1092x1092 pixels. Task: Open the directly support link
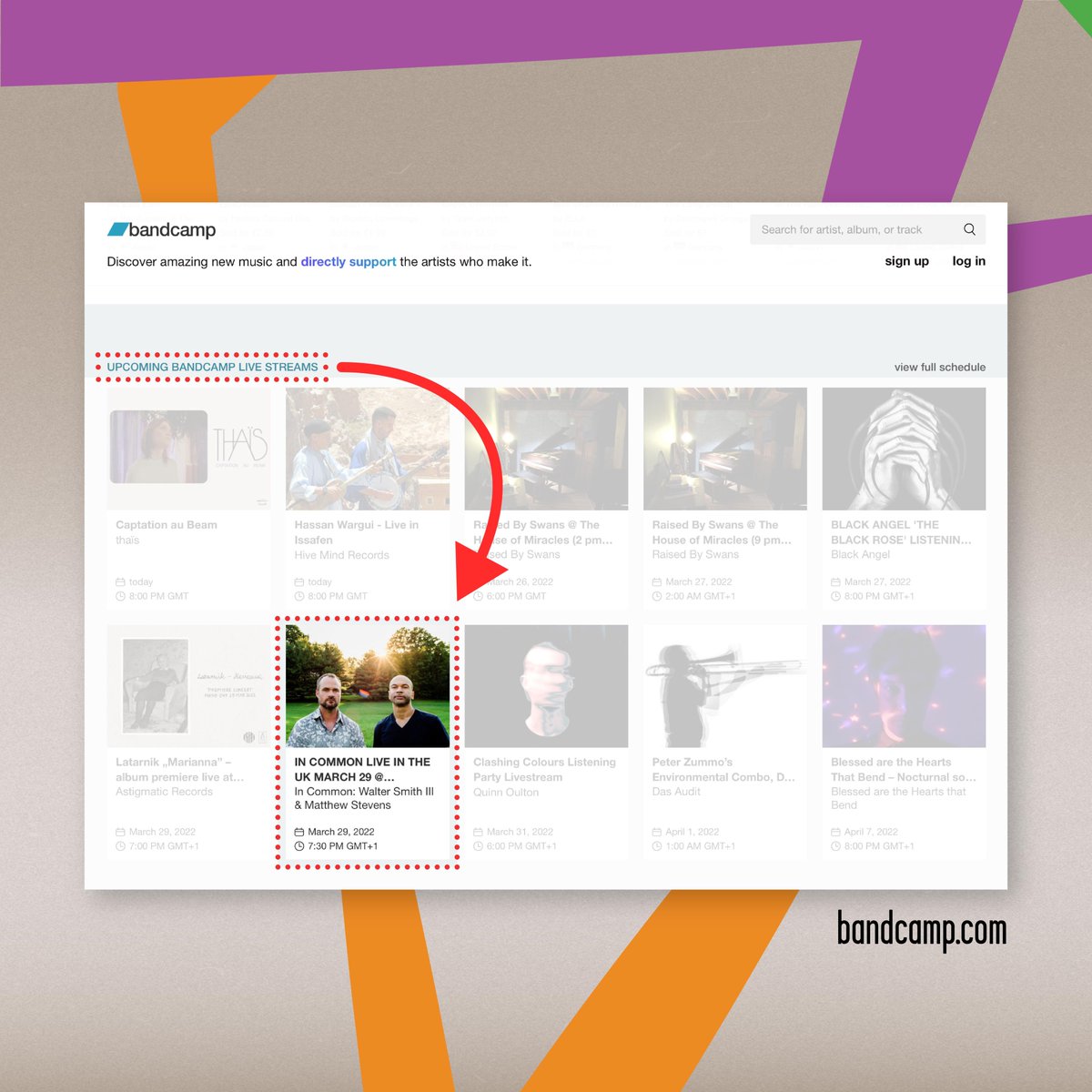(x=349, y=262)
